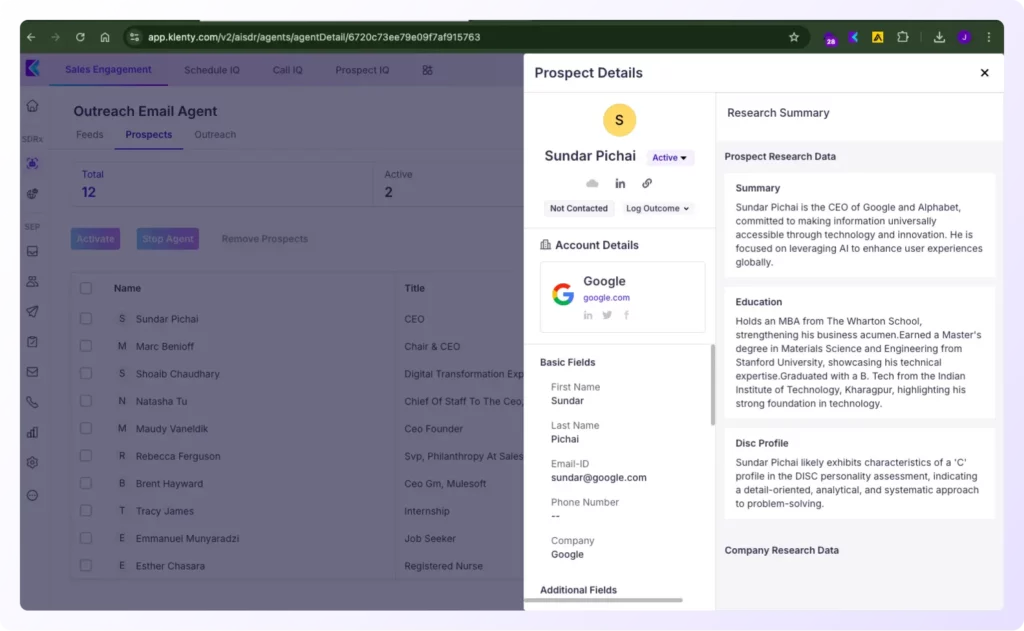Open the browser extensions puzzle icon
This screenshot has height=631, width=1024.
point(903,37)
